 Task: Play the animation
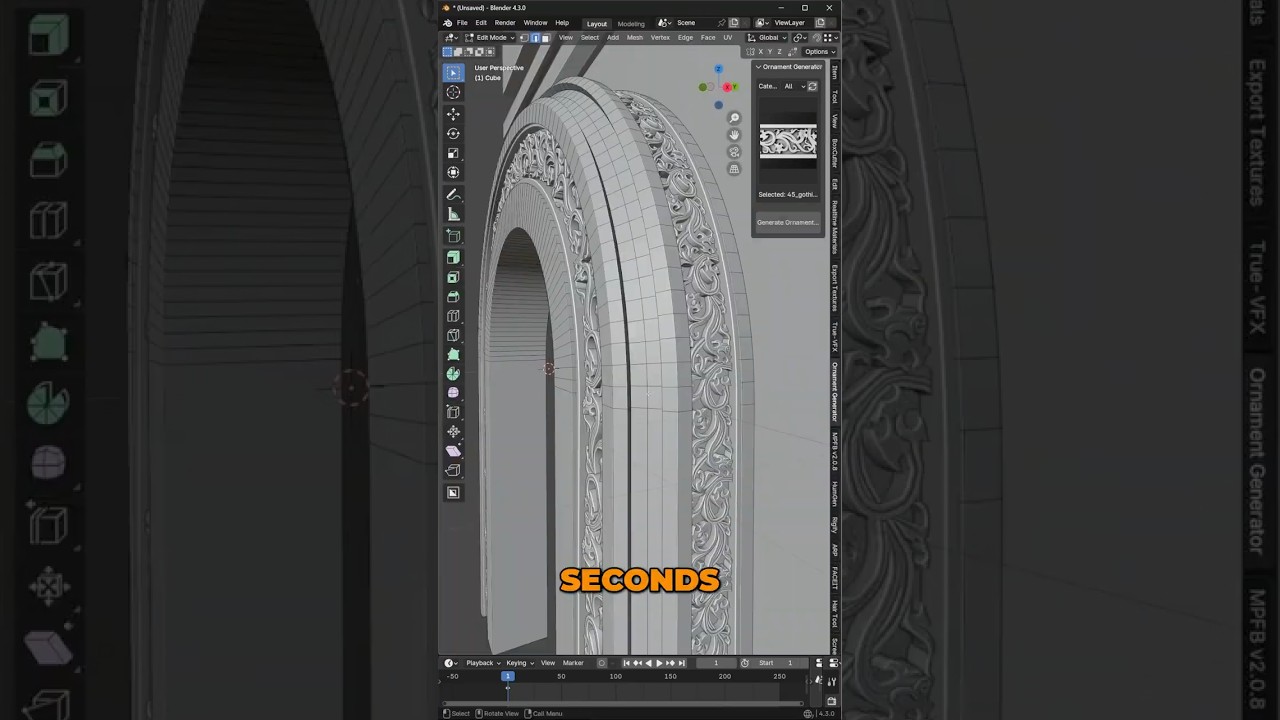point(659,663)
